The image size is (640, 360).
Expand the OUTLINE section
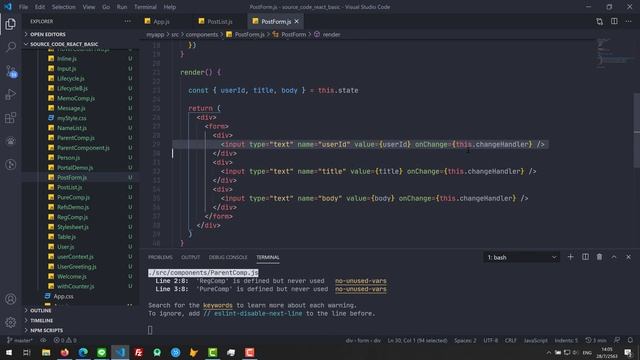click(81, 311)
